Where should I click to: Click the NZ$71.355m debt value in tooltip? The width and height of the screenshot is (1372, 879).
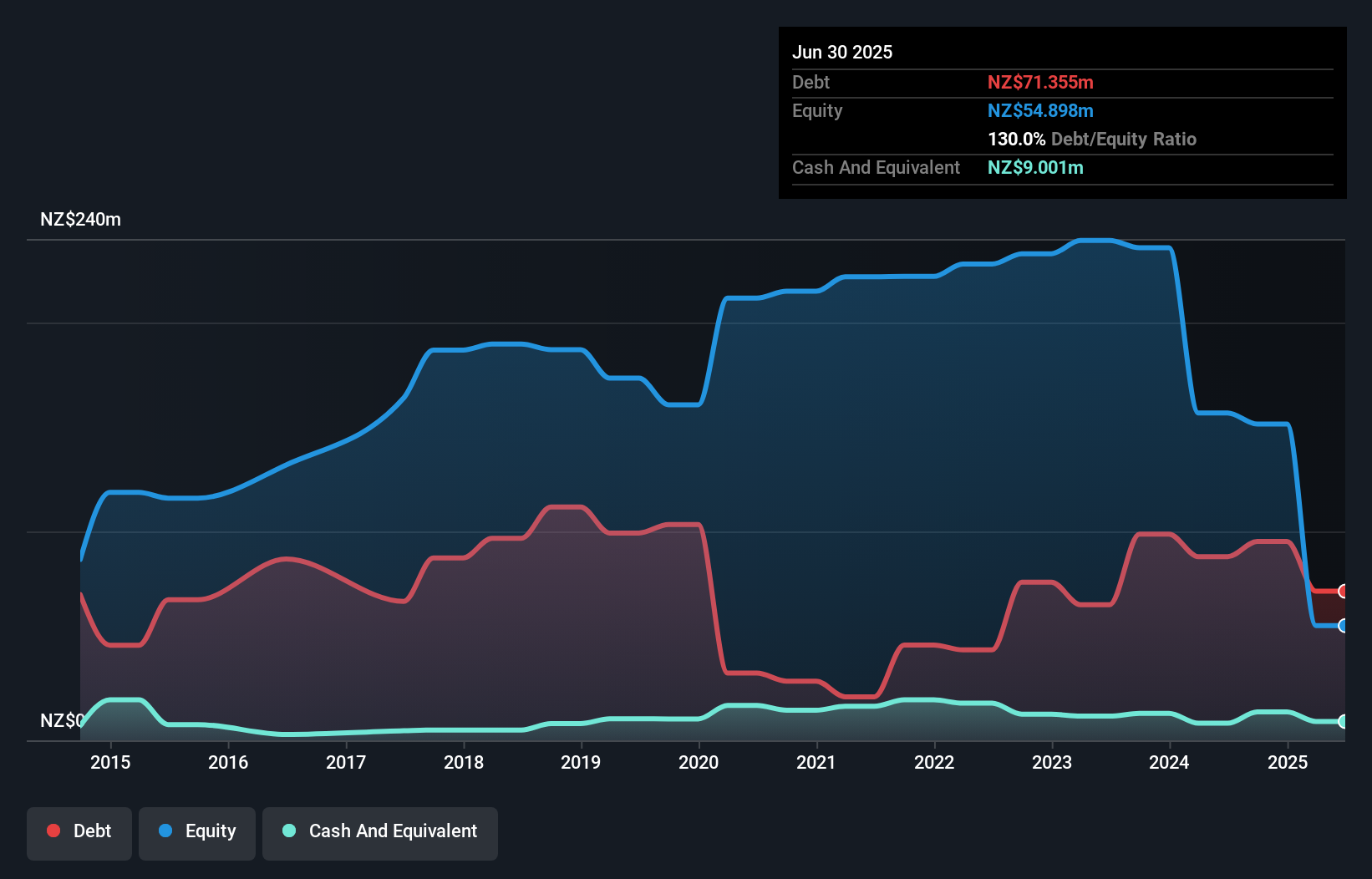pyautogui.click(x=1040, y=82)
